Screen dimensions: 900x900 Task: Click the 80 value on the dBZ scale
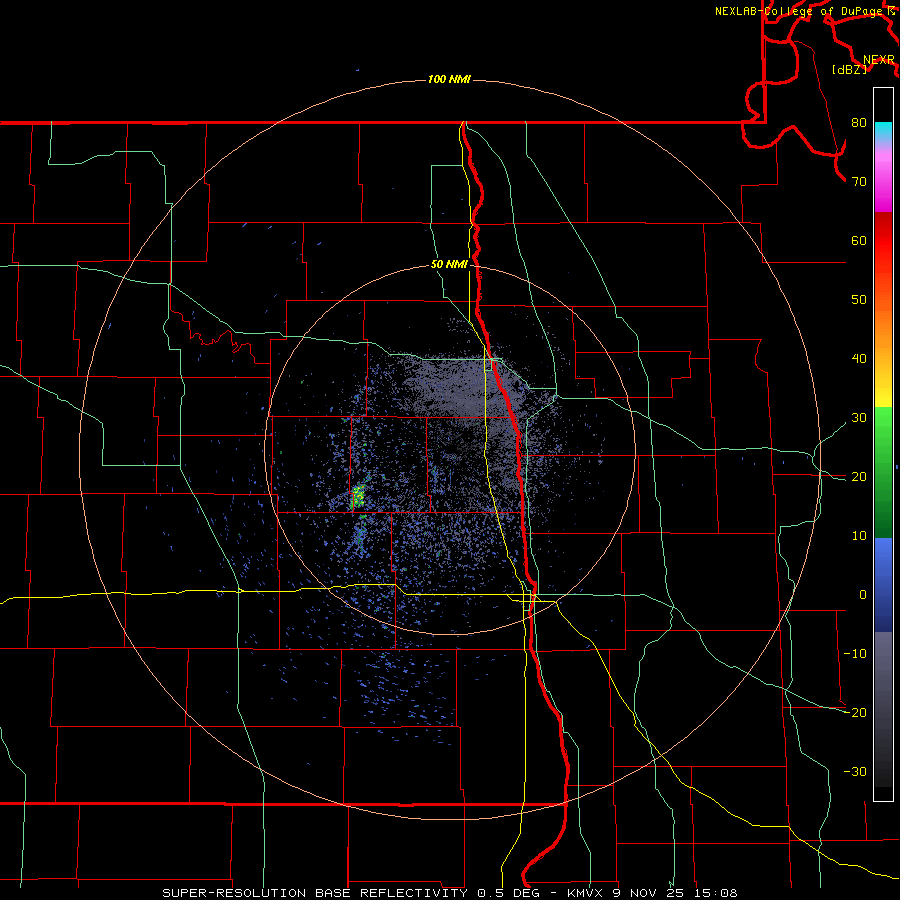(859, 123)
